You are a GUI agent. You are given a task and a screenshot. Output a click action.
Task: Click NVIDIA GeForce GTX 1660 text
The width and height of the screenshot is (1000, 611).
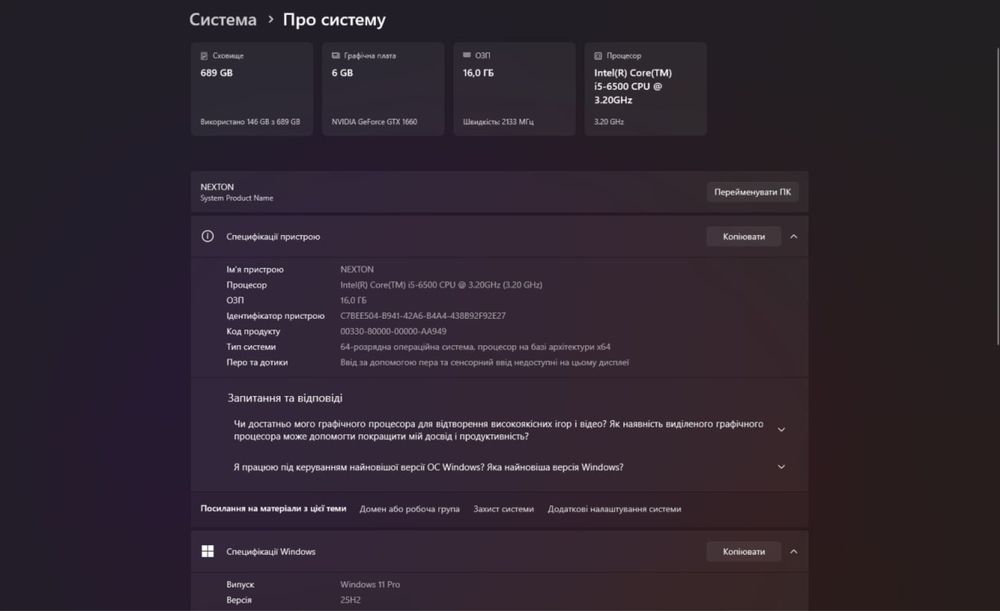coord(374,122)
